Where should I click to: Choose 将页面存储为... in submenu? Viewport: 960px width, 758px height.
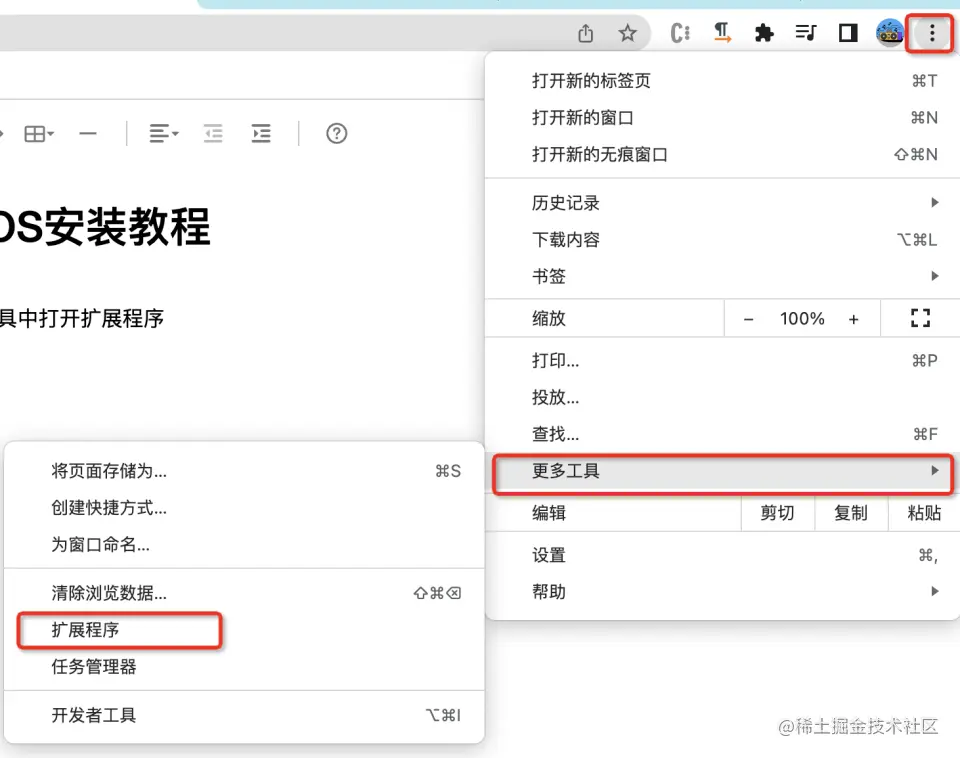tap(244, 471)
